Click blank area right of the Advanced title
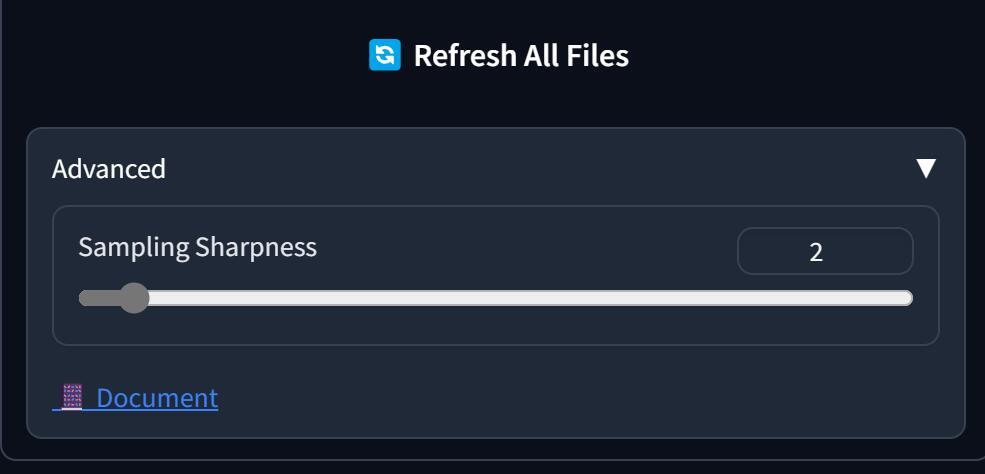This screenshot has width=985, height=474. coord(534,169)
